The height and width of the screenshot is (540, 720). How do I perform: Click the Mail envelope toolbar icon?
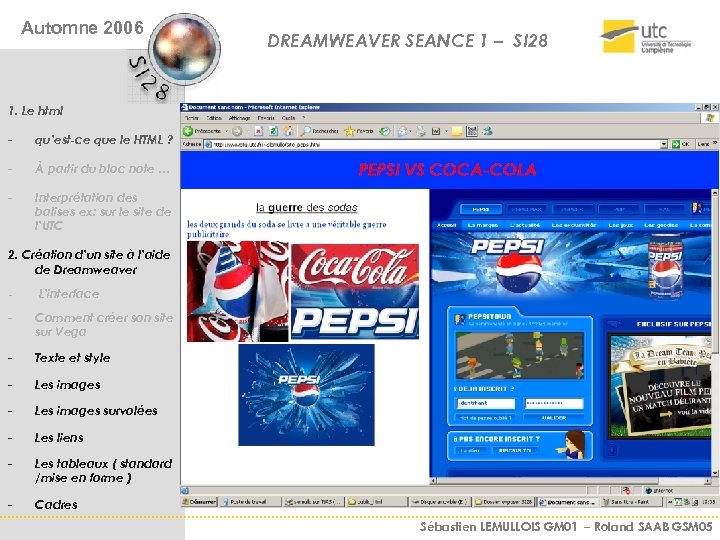click(x=403, y=131)
